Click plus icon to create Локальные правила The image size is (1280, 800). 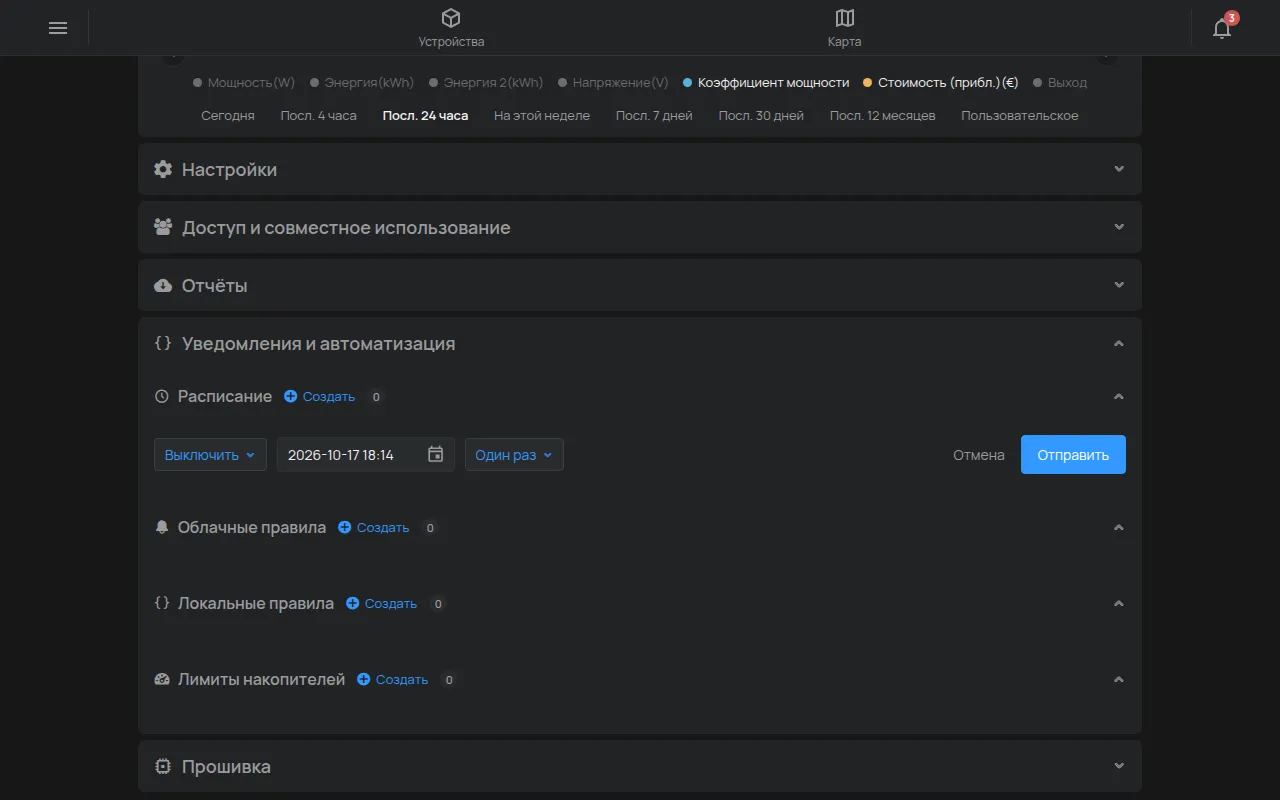tap(352, 603)
